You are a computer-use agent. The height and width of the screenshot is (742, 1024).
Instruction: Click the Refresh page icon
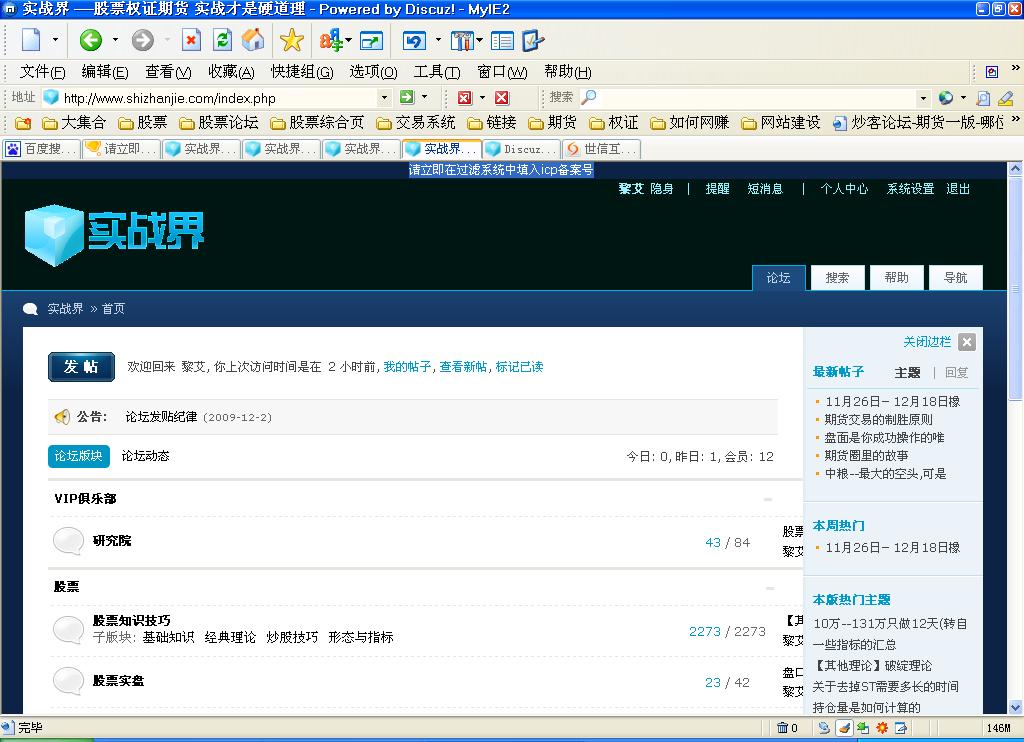tap(222, 40)
